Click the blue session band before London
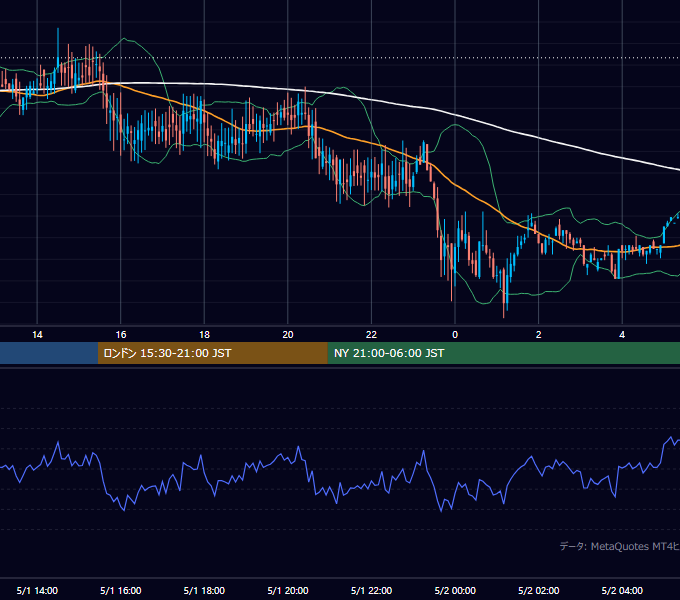 click(49, 353)
